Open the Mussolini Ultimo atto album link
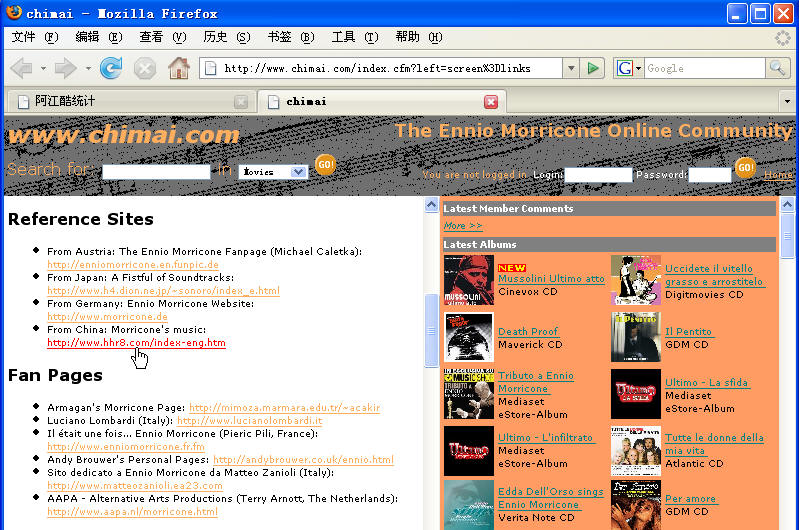 click(551, 279)
